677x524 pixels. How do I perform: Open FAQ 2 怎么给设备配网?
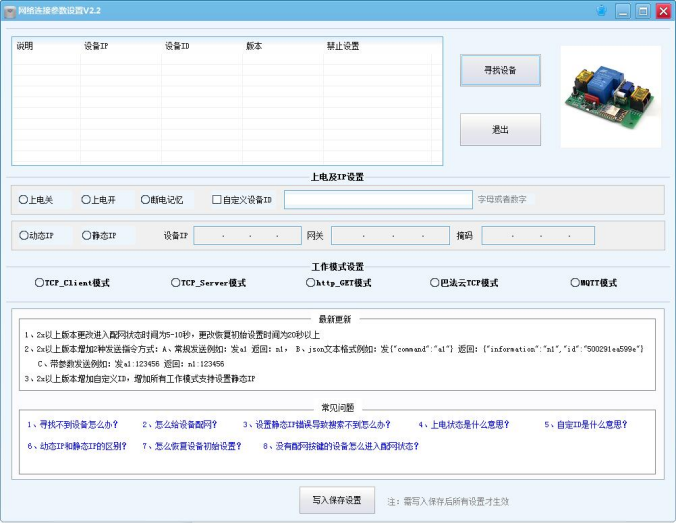(180, 425)
